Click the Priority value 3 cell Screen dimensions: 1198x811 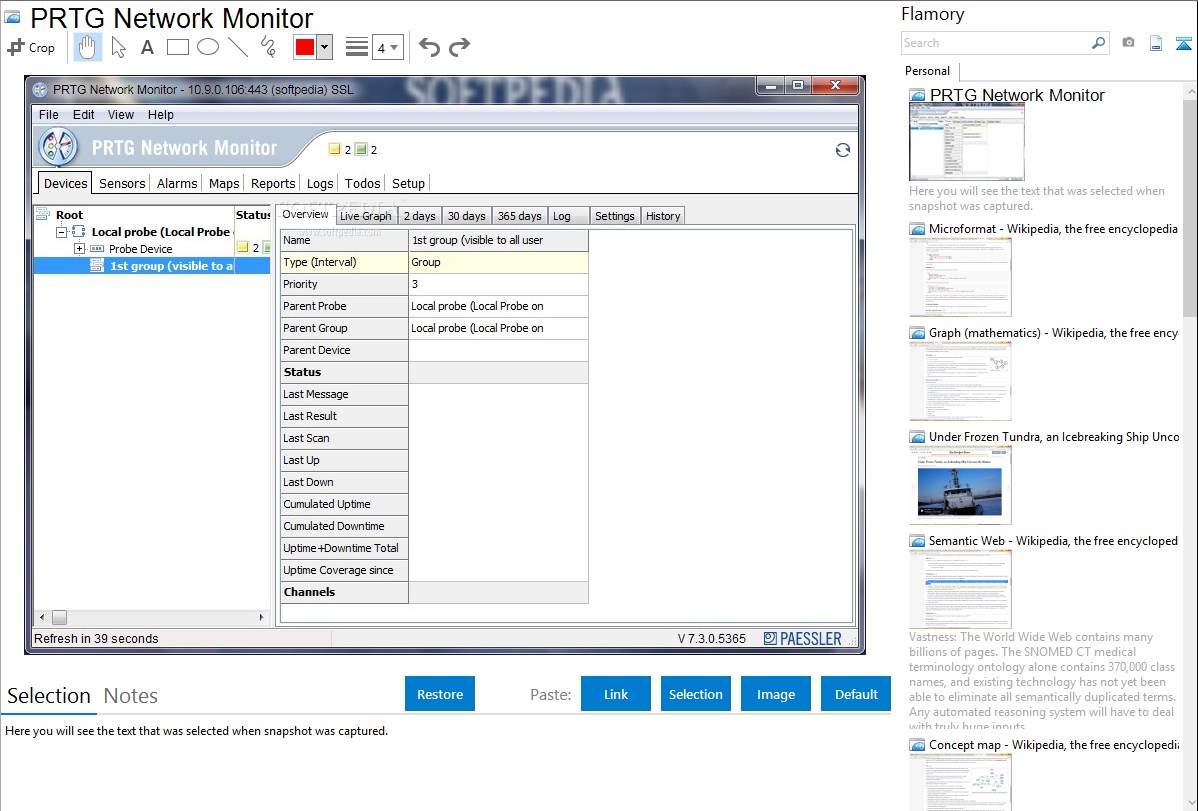click(x=498, y=284)
